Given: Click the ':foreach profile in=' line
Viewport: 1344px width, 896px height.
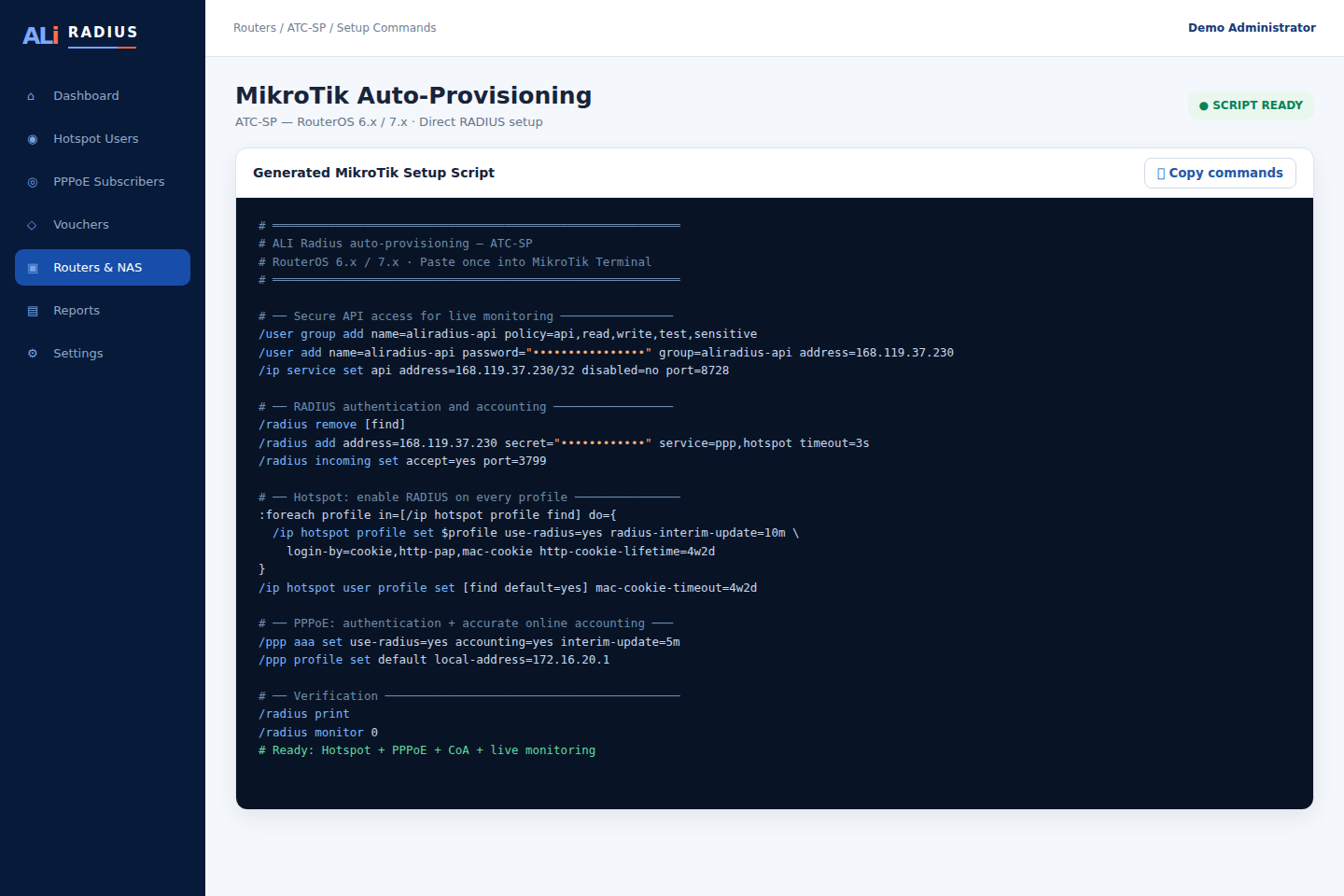Looking at the screenshot, I should 437,515.
